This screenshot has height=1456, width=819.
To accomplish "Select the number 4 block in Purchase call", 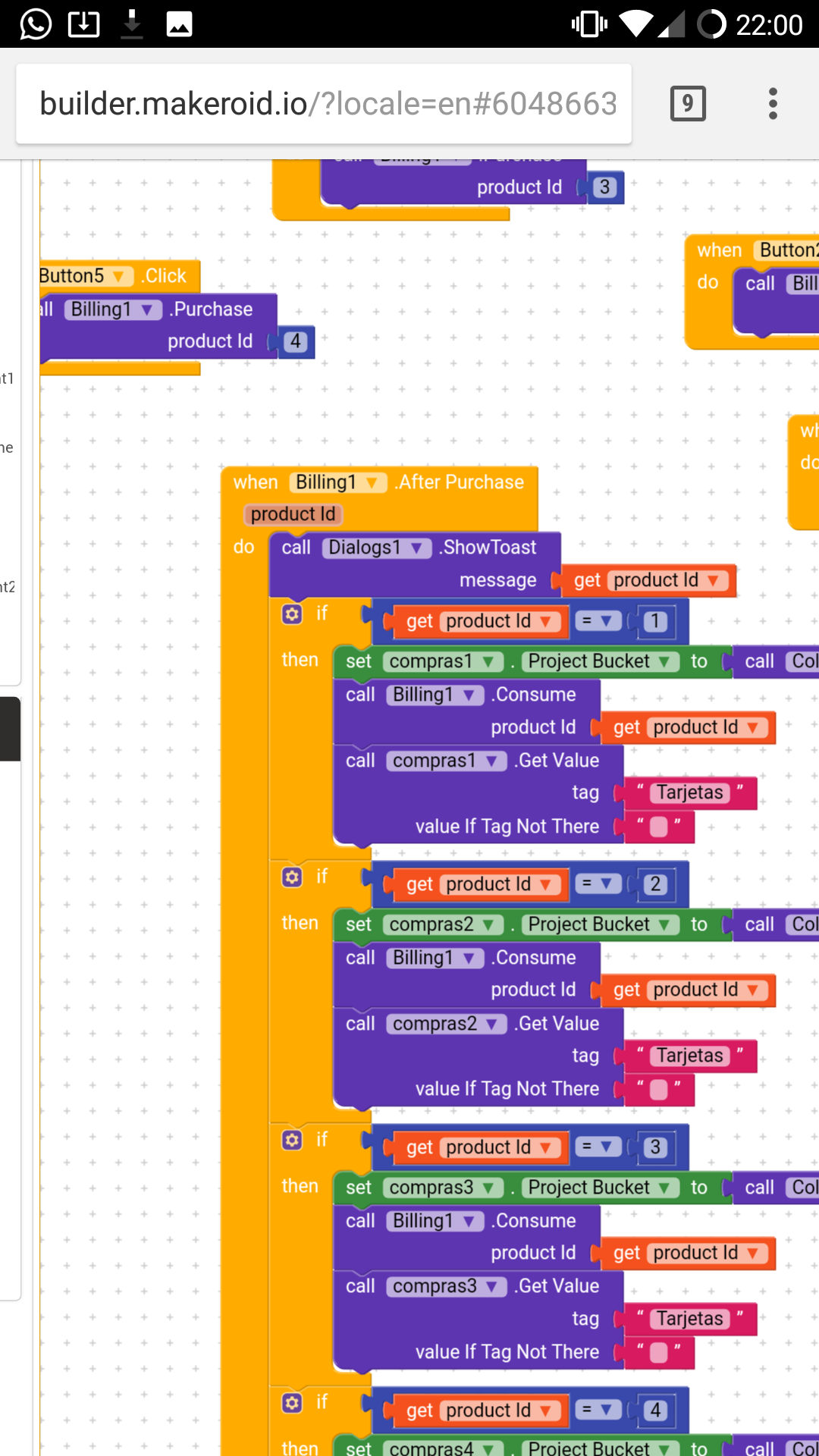I will tap(296, 342).
